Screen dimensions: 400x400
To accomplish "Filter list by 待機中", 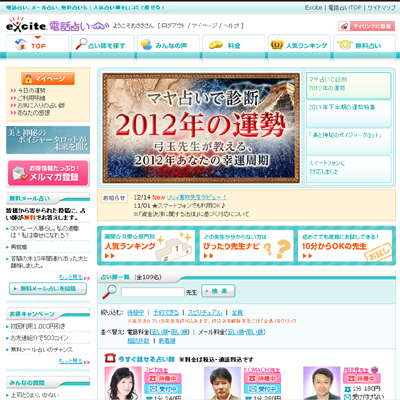I will (136, 312).
